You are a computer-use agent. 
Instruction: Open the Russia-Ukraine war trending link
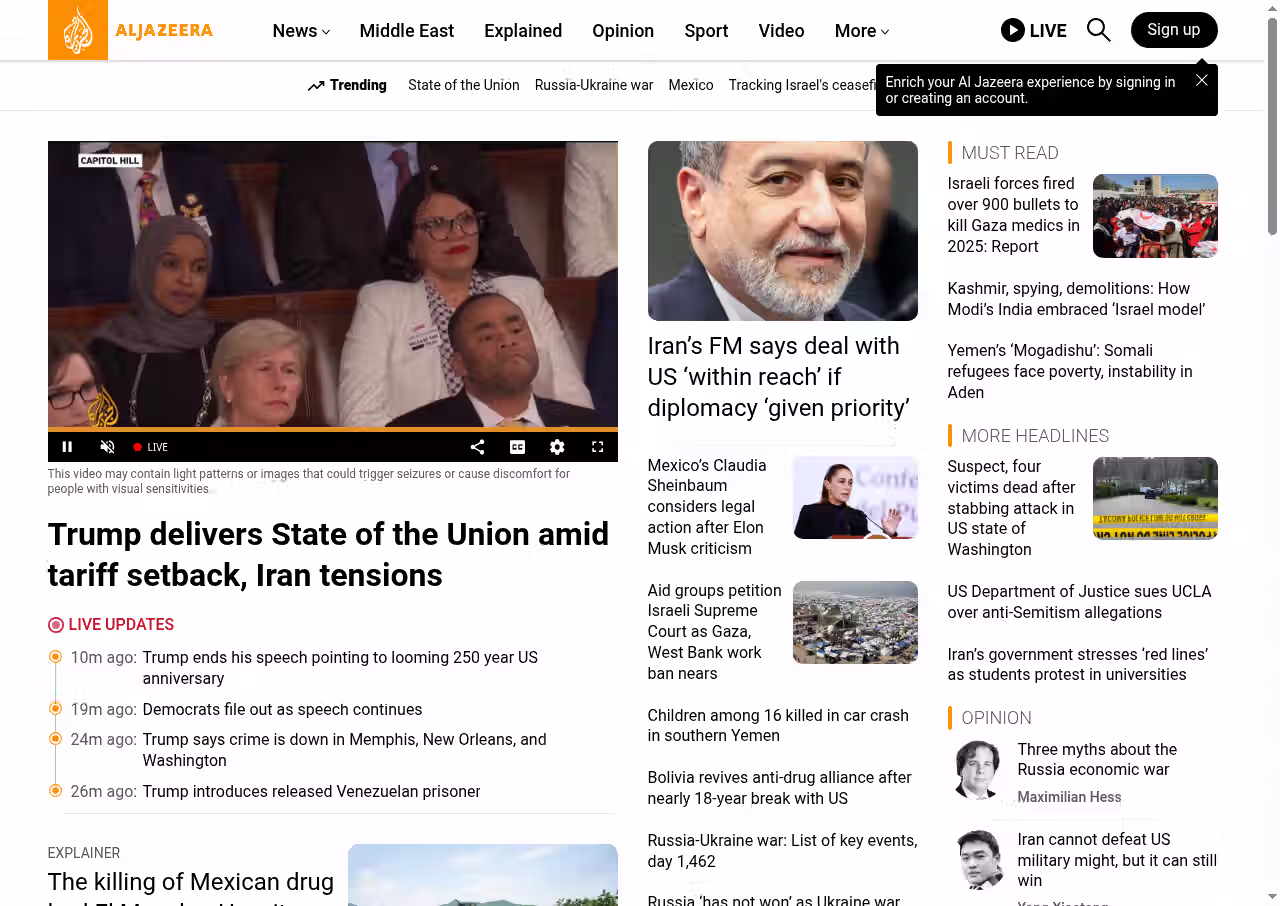[593, 85]
